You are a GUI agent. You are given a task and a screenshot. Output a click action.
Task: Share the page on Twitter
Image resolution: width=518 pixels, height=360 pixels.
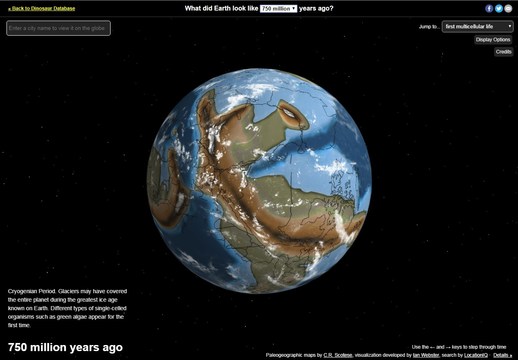(x=499, y=9)
